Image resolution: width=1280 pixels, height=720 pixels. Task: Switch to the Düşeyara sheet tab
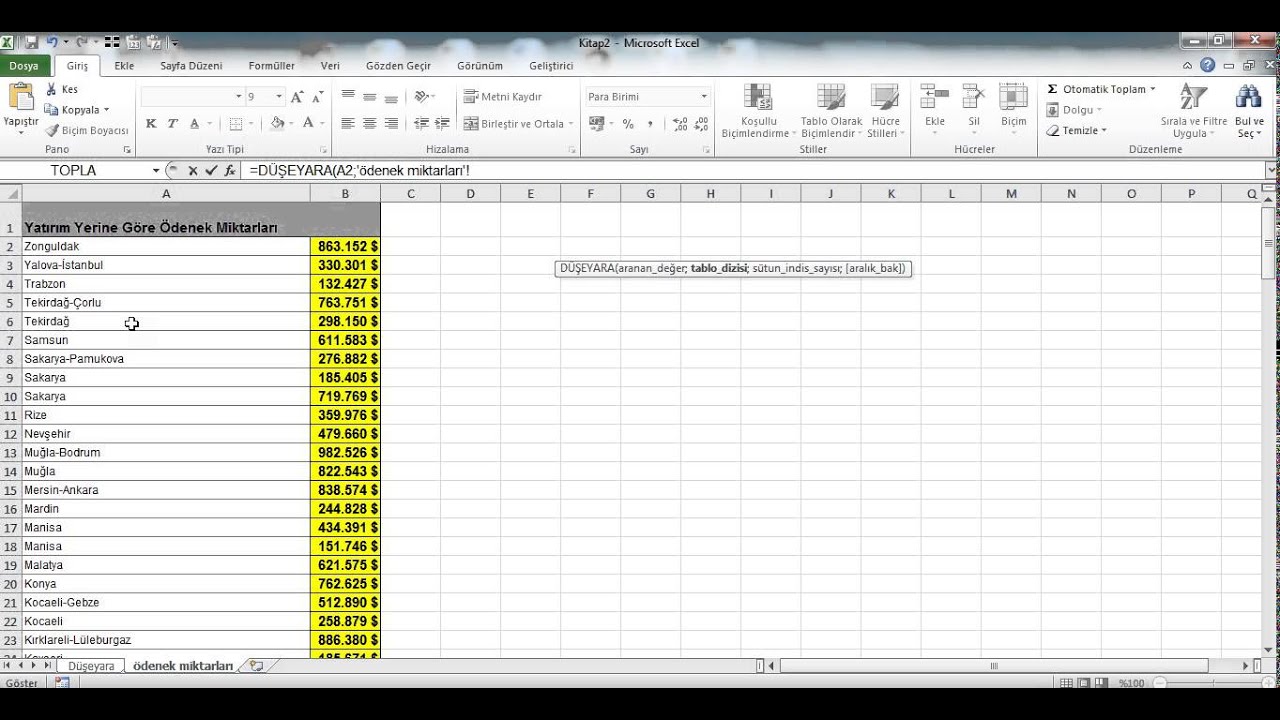(x=91, y=666)
